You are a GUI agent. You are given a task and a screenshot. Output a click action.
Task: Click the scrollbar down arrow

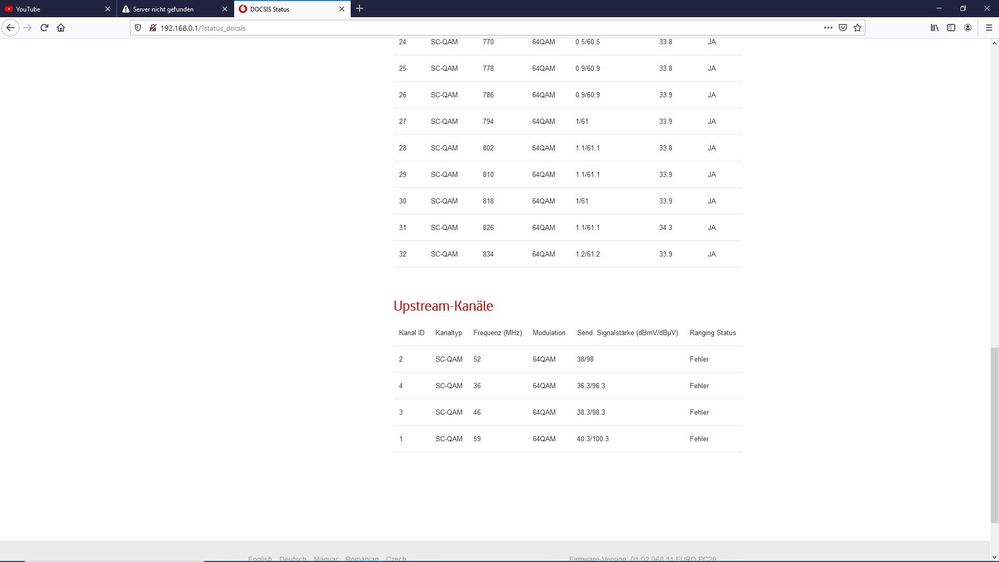tap(994, 558)
